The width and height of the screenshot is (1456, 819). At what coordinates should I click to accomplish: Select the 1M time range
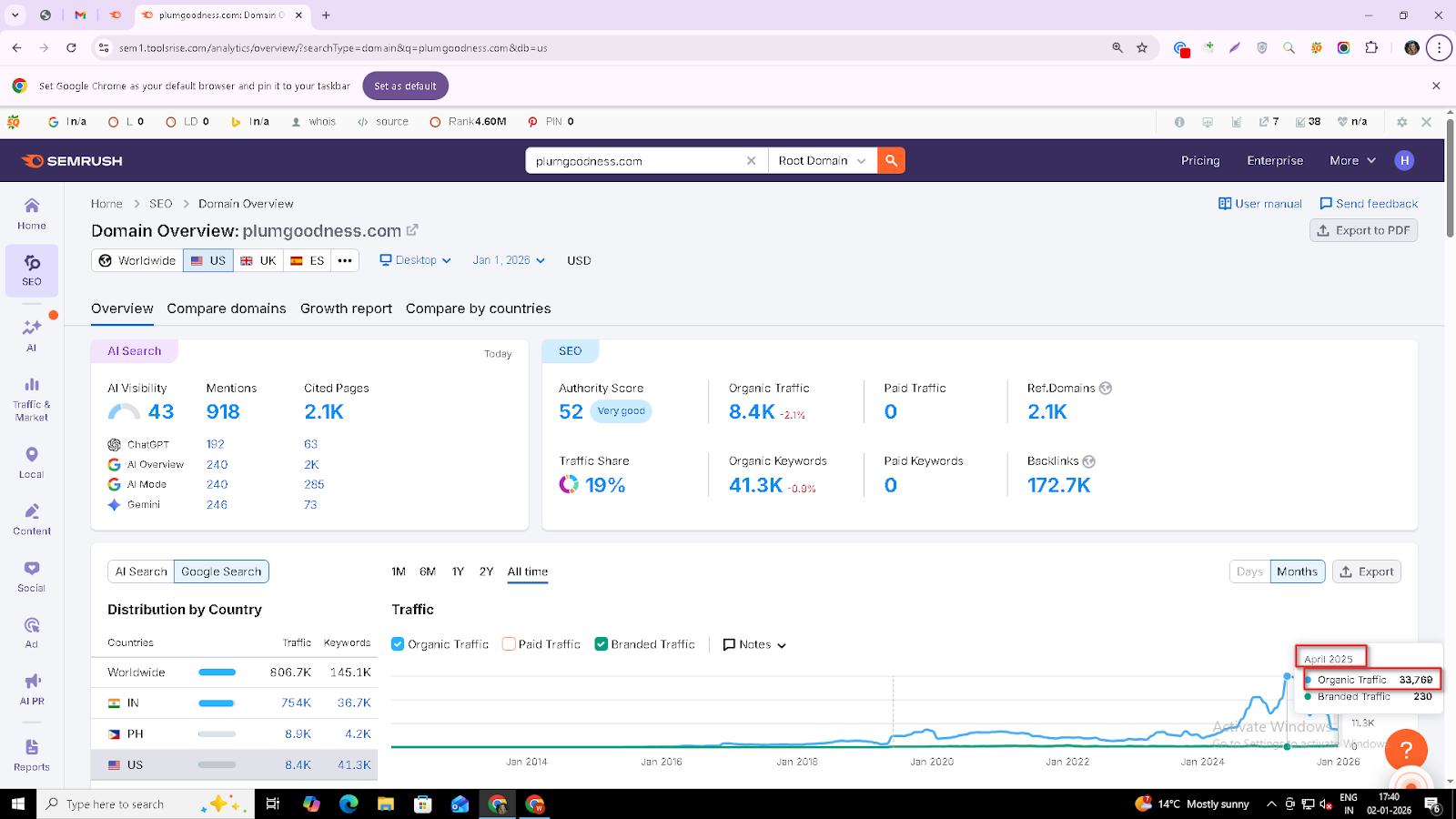pos(399,571)
